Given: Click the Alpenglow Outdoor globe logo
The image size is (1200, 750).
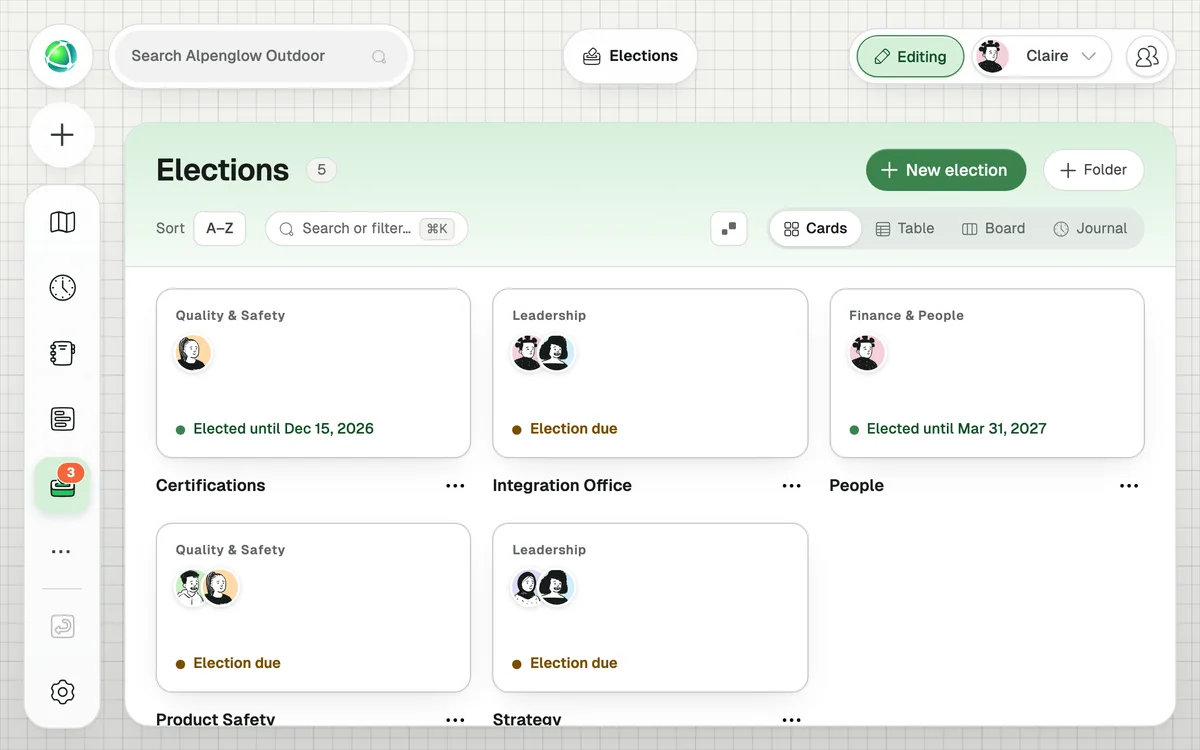Looking at the screenshot, I should [61, 56].
